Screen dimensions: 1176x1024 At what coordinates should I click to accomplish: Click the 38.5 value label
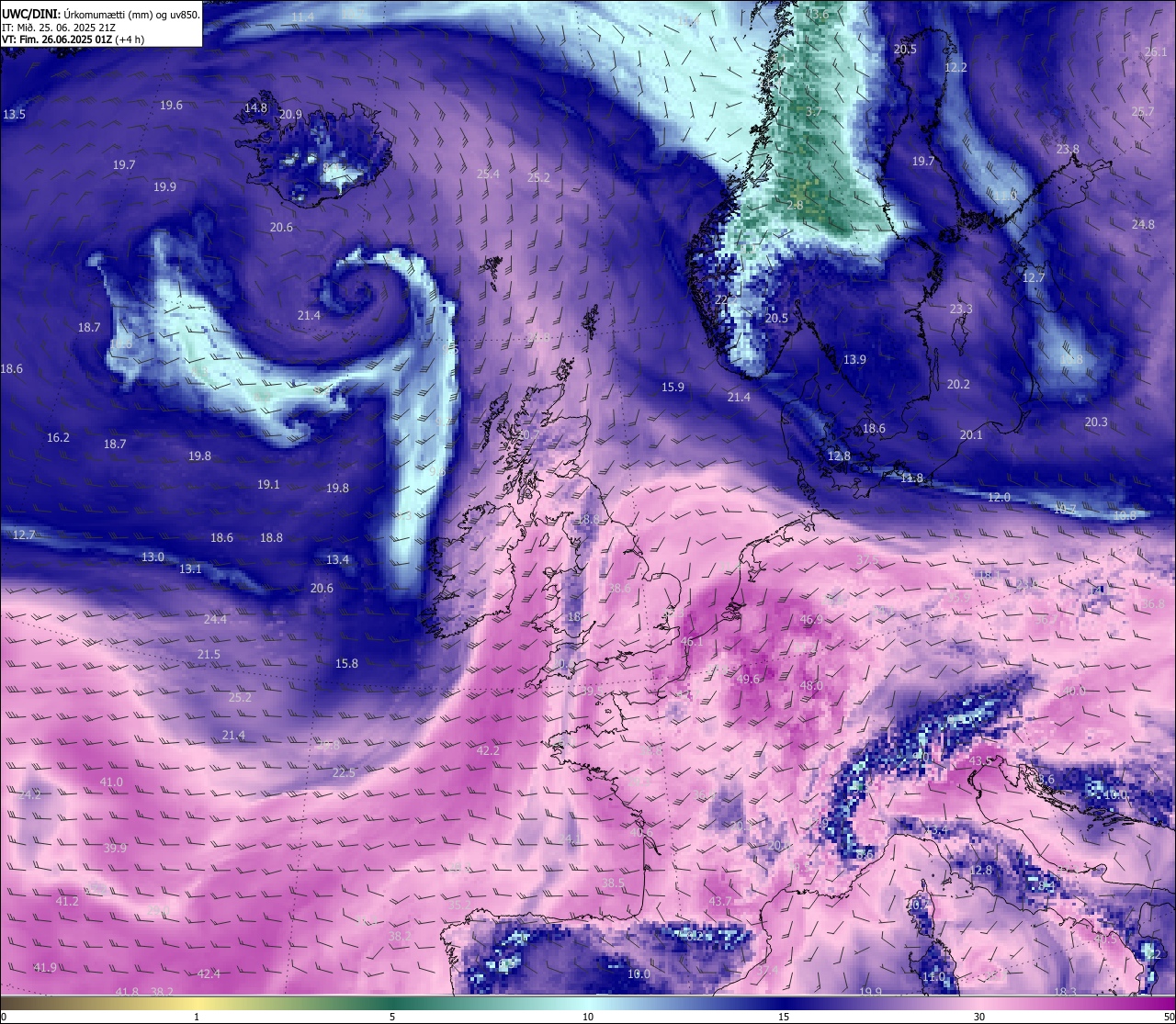point(613,883)
